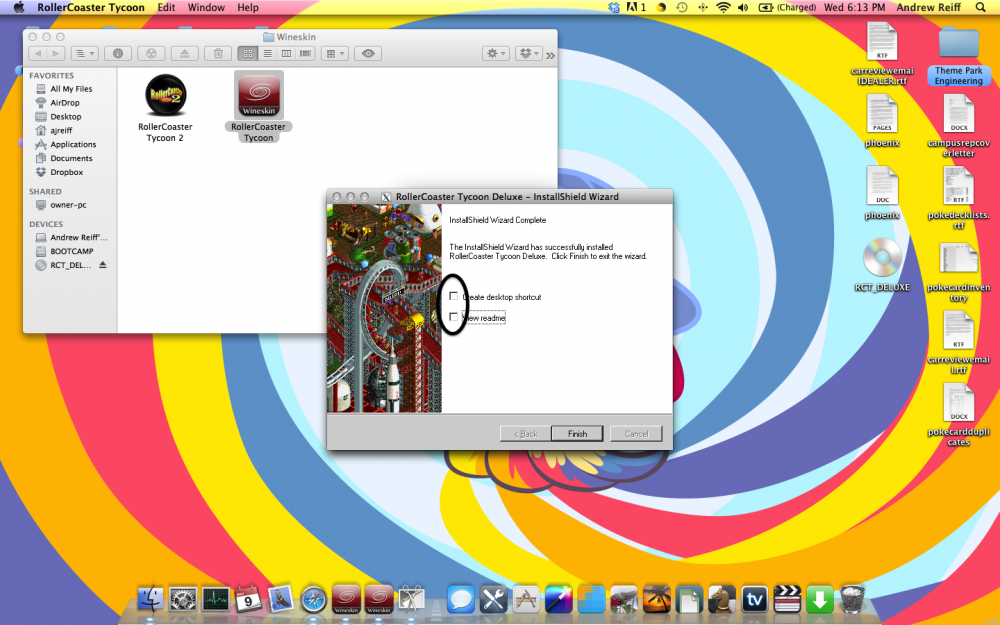
Task: Open the Dropbox toolbar dropdown
Action: 529,53
